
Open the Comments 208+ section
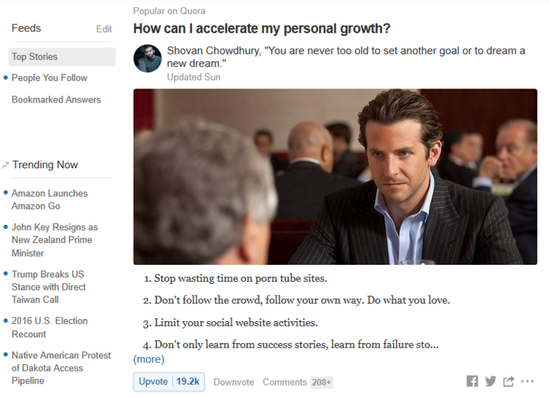tap(297, 382)
